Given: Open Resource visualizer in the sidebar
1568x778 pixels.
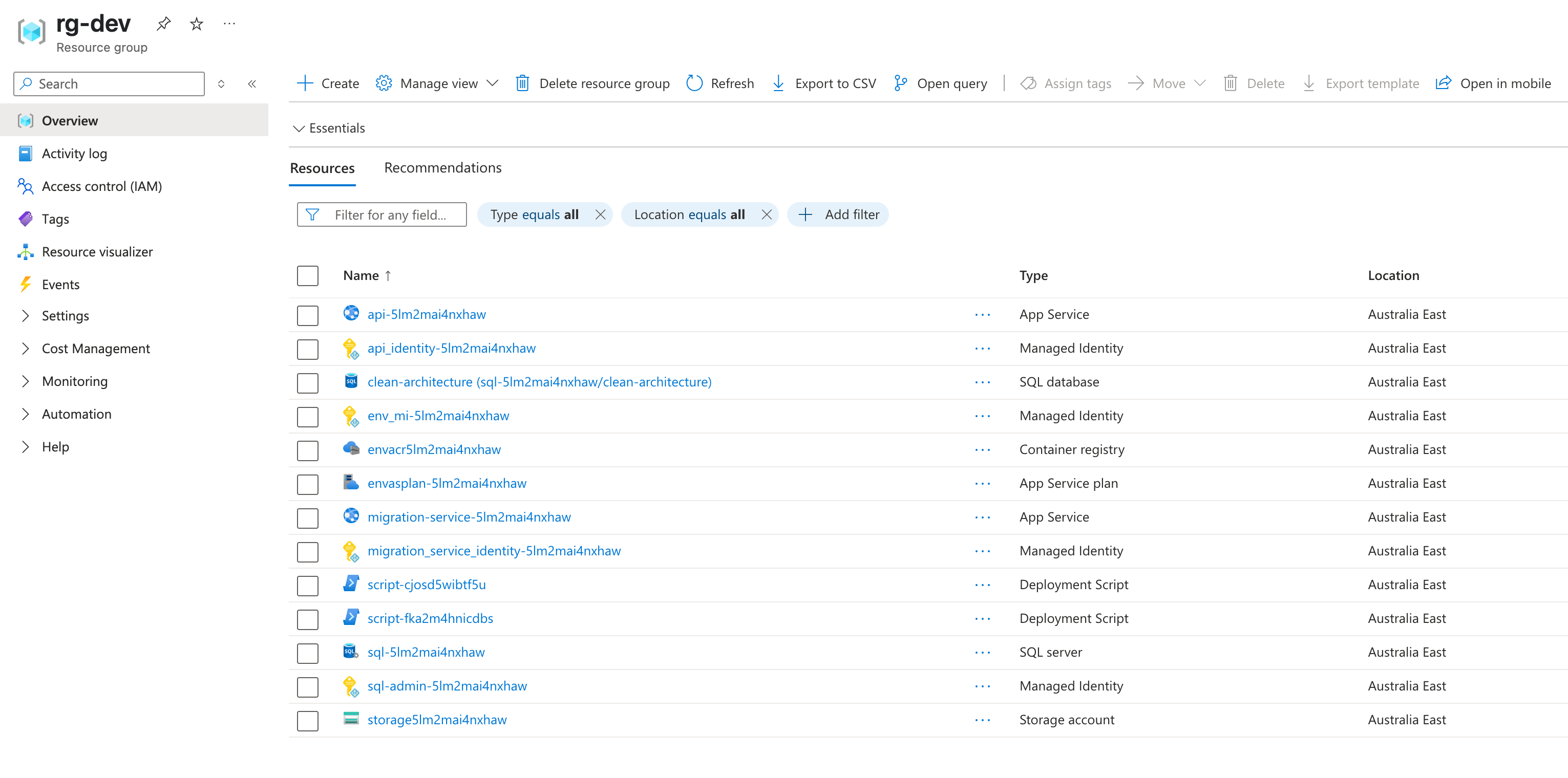Looking at the screenshot, I should [97, 251].
